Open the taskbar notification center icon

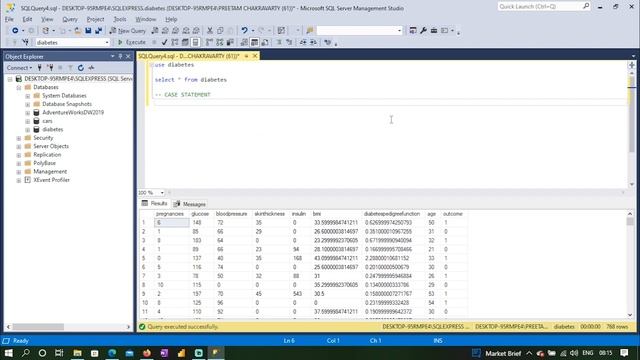624,353
